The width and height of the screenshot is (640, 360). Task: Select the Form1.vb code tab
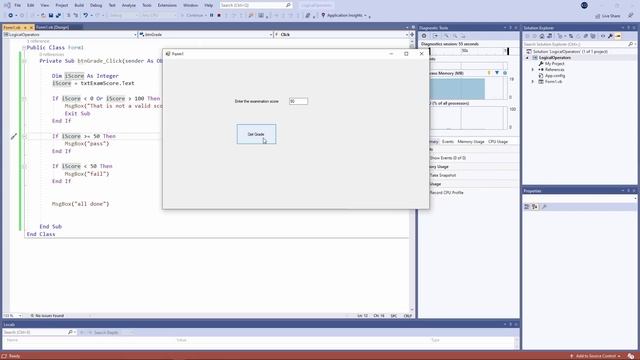pos(12,27)
